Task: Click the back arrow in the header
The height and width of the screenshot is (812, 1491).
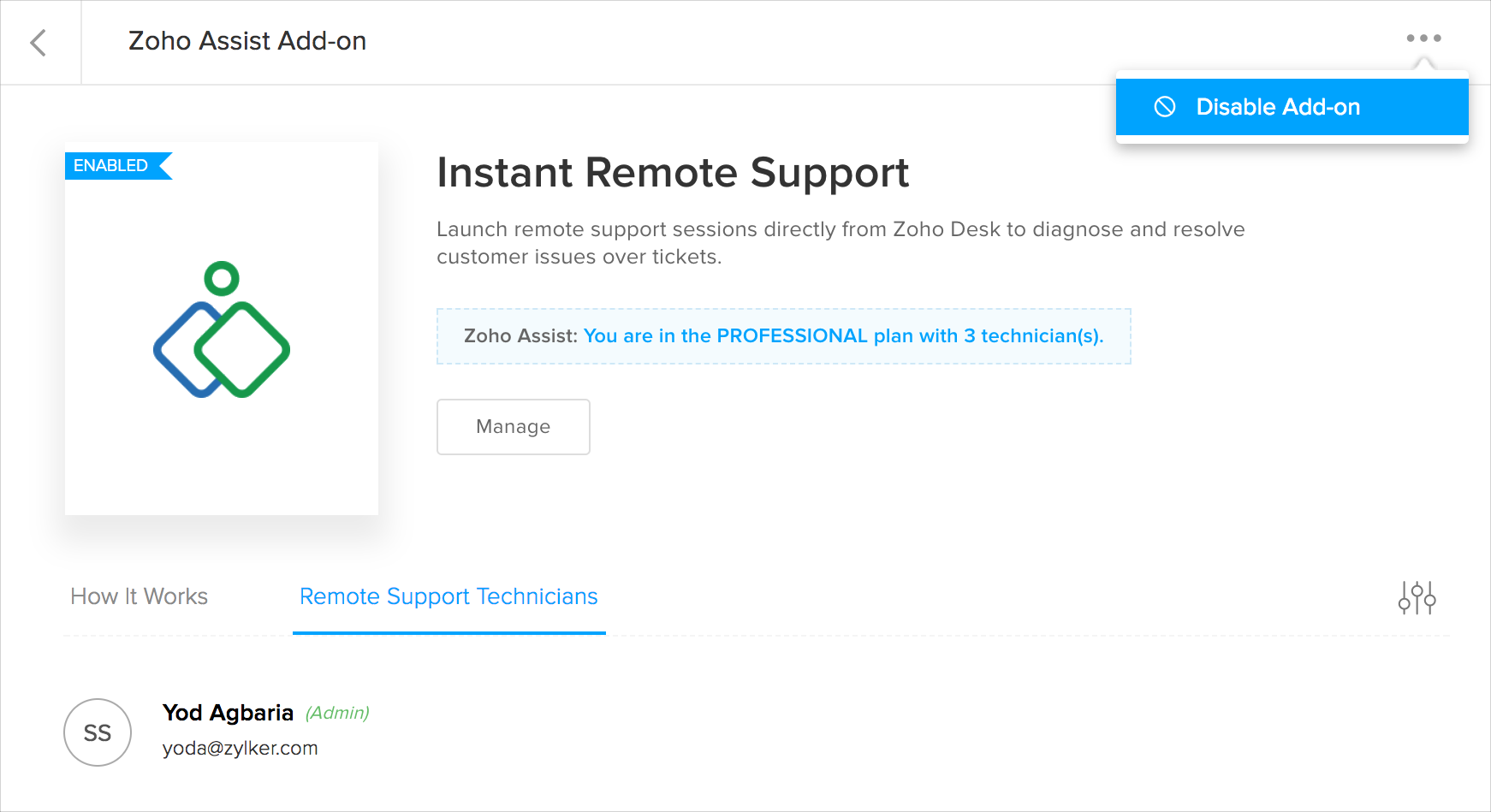Action: click(x=39, y=43)
